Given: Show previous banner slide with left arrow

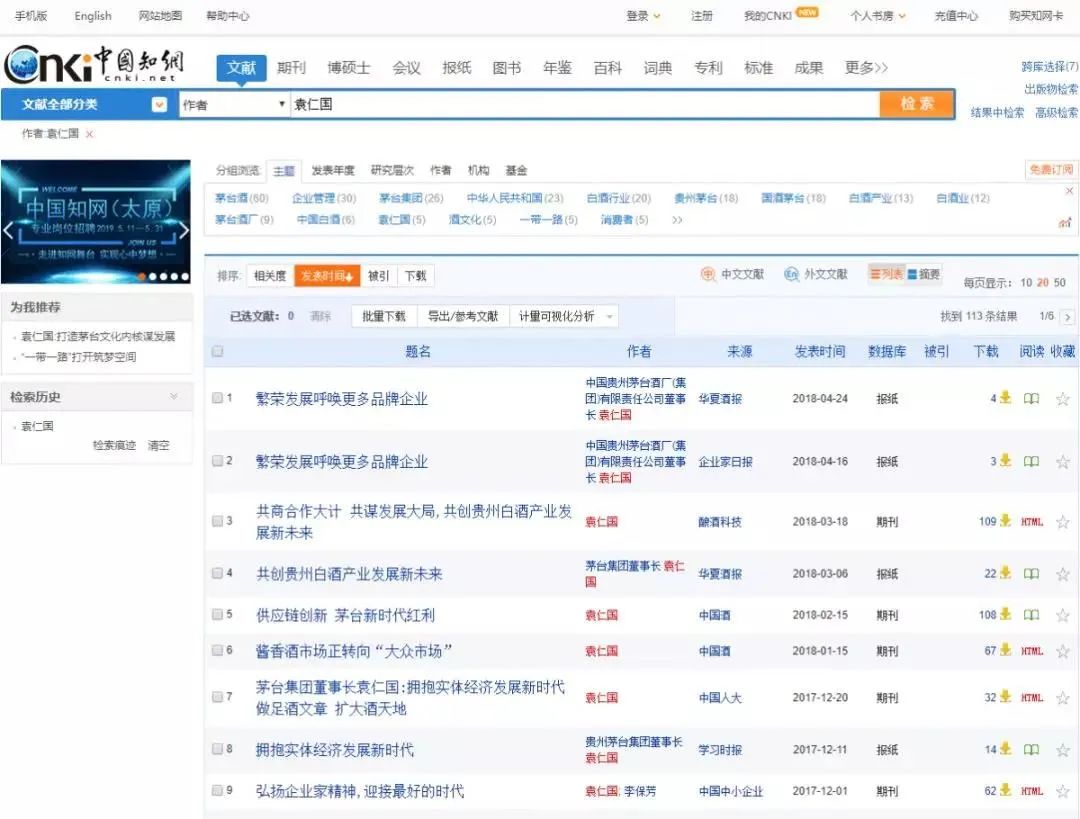Looking at the screenshot, I should click(x=8, y=230).
